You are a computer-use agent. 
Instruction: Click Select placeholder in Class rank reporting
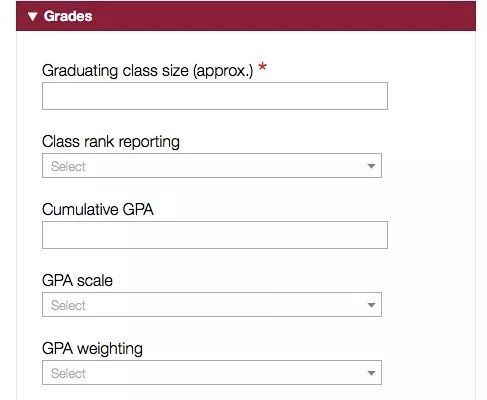click(x=68, y=166)
